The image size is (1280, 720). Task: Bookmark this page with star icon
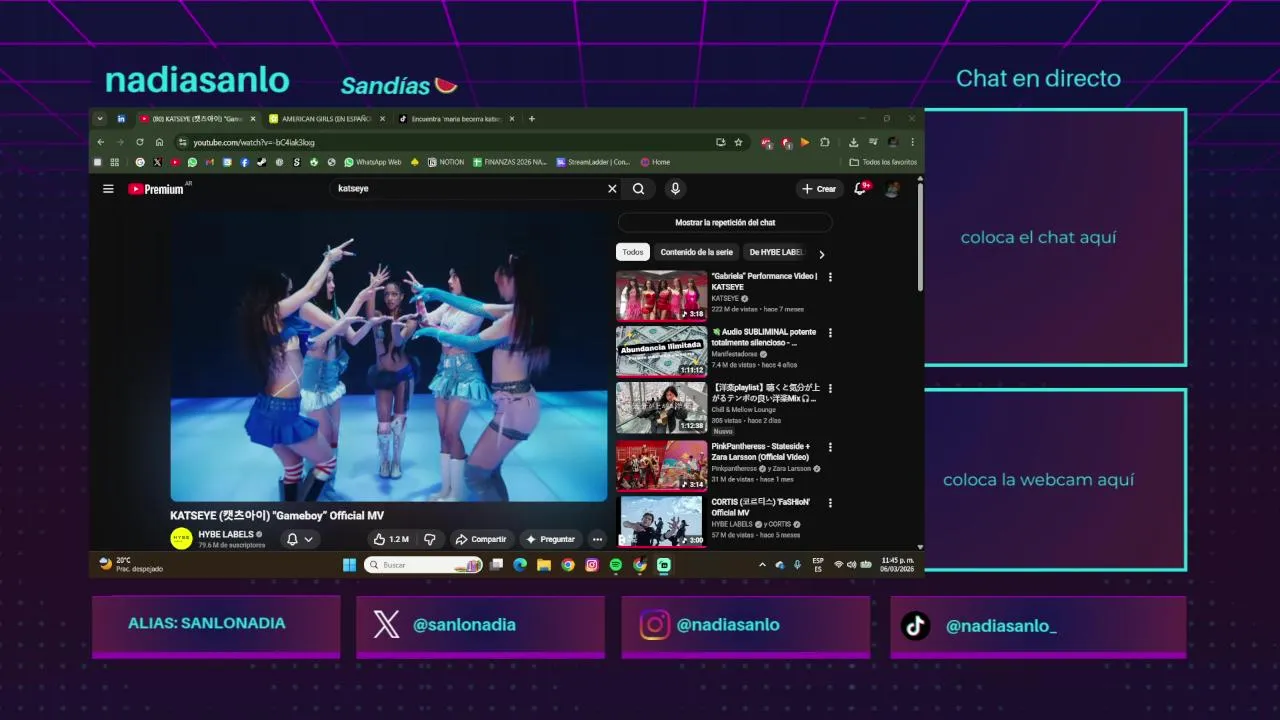(x=738, y=142)
